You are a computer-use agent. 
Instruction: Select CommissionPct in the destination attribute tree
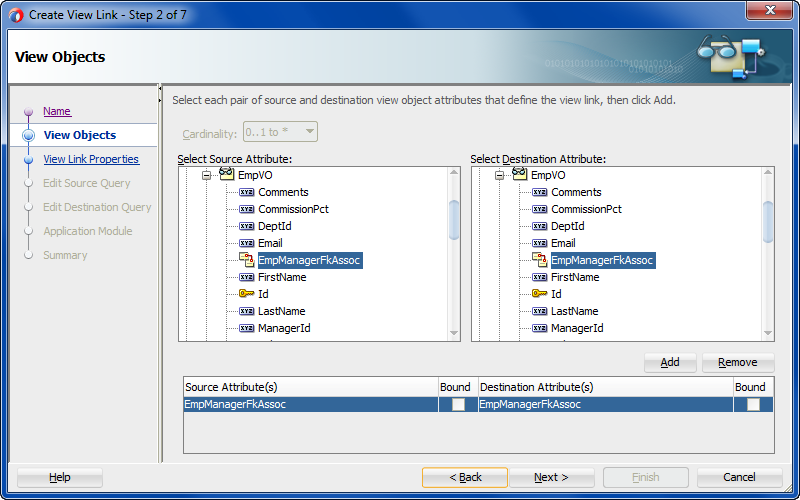click(586, 209)
